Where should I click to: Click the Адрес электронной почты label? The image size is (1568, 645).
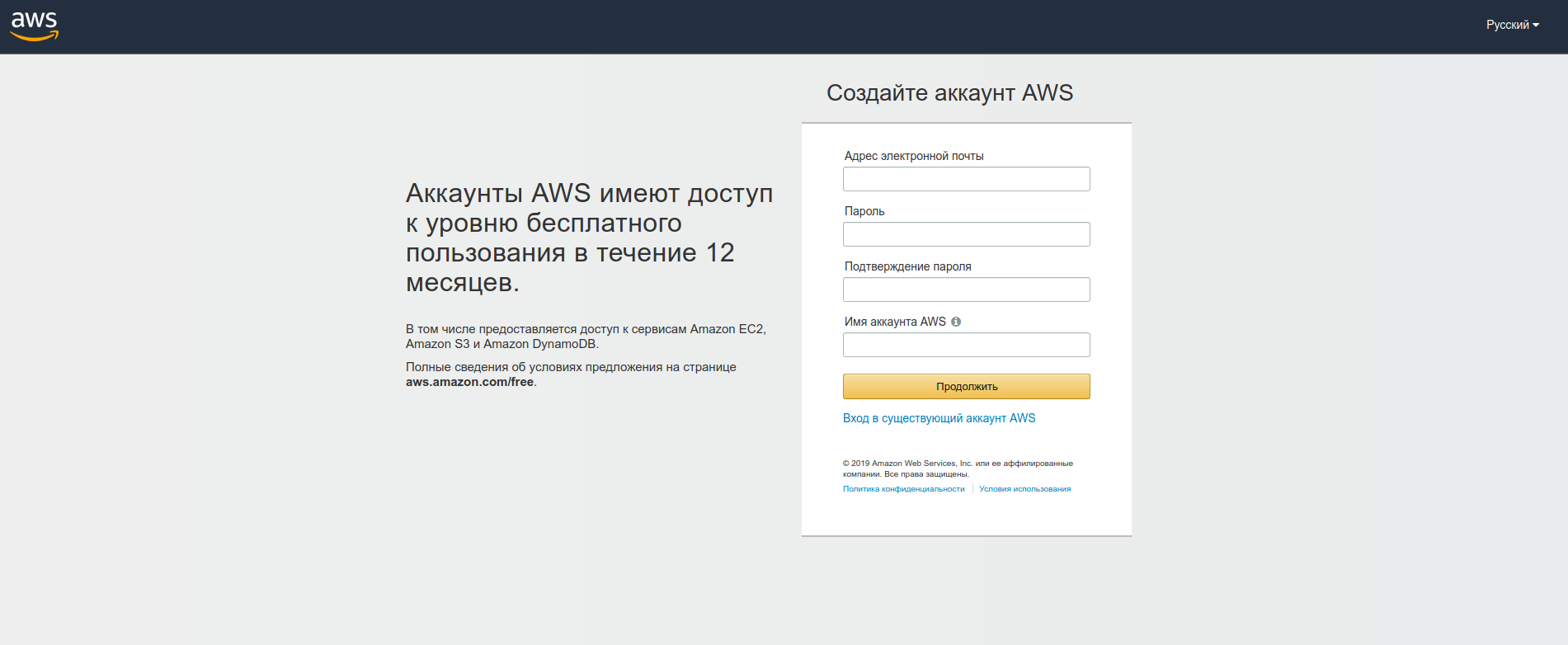[x=914, y=156]
